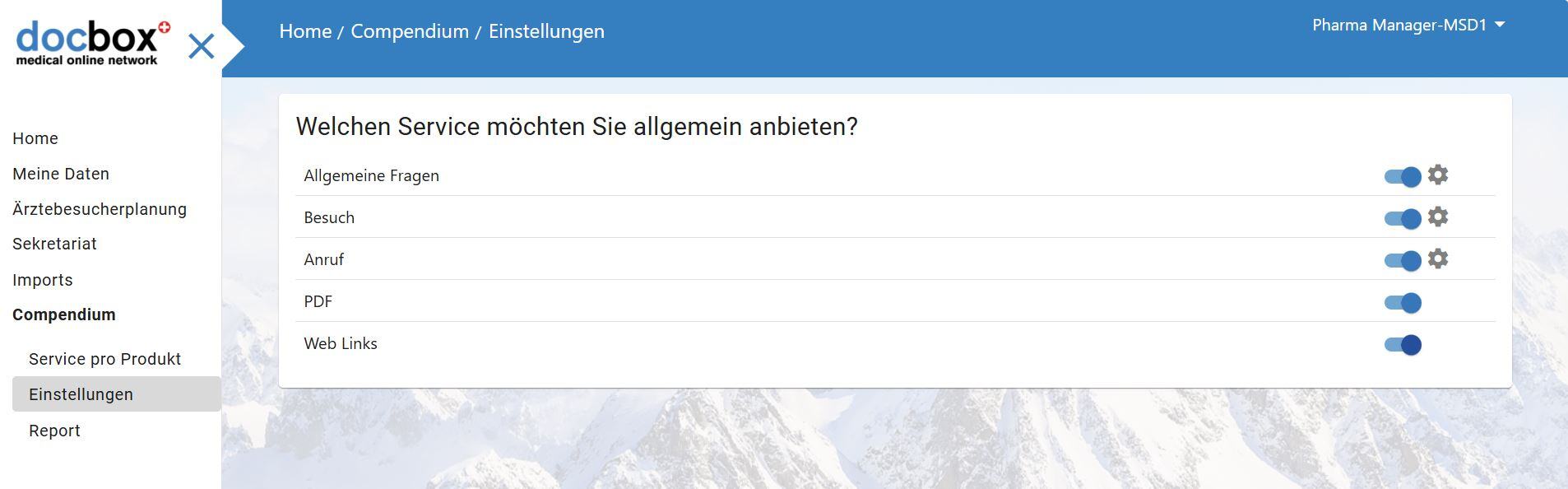Open settings gear for Allgemeine Fragen
Screen dimensions: 1568x489
(1437, 175)
